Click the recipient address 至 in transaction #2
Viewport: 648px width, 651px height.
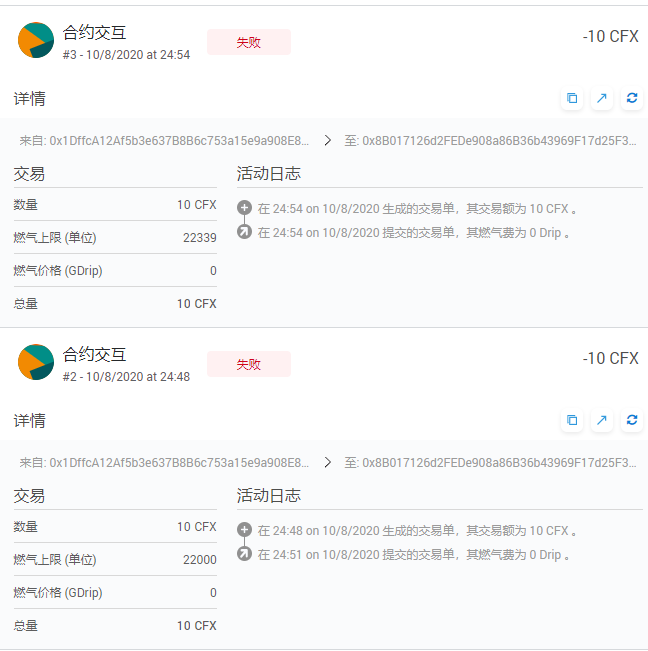coord(490,463)
